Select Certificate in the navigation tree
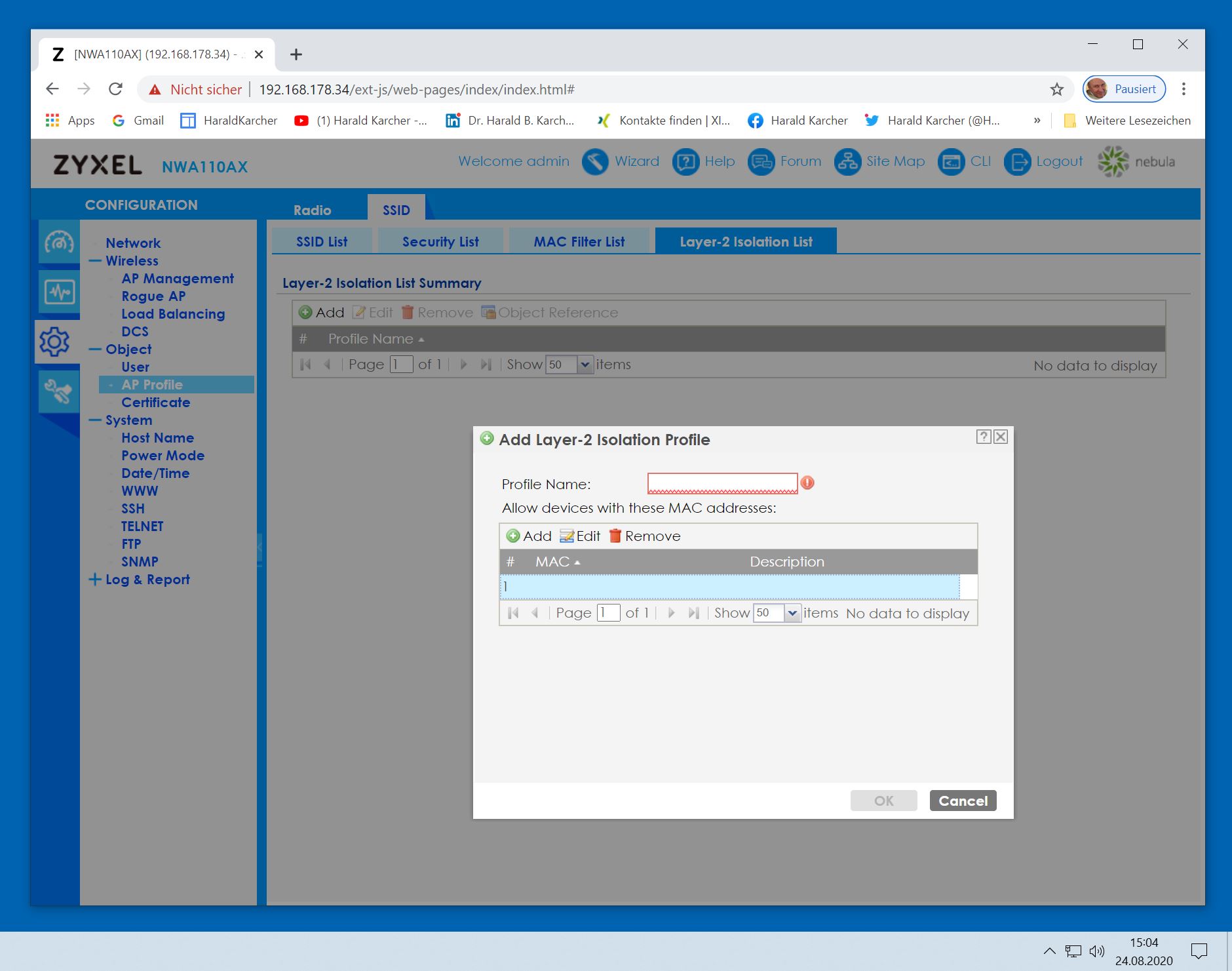The image size is (1232, 971). pos(155,403)
